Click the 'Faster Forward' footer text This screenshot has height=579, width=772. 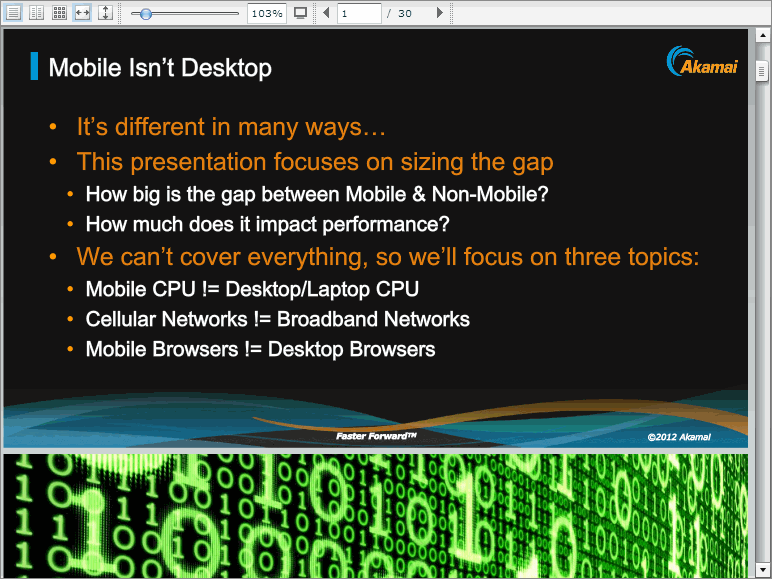click(377, 436)
